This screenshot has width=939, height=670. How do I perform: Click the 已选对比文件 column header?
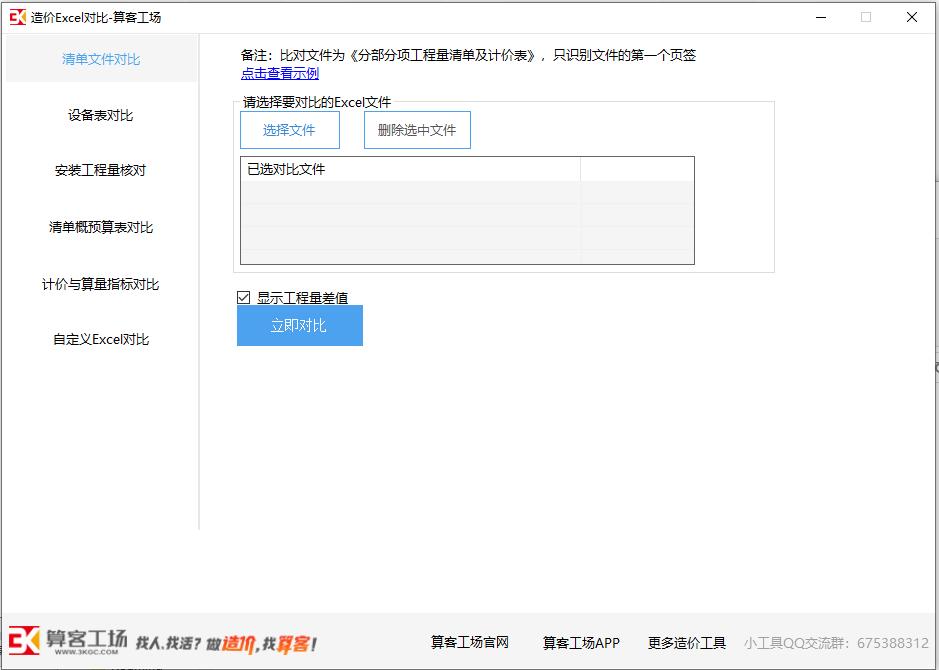(x=410, y=169)
